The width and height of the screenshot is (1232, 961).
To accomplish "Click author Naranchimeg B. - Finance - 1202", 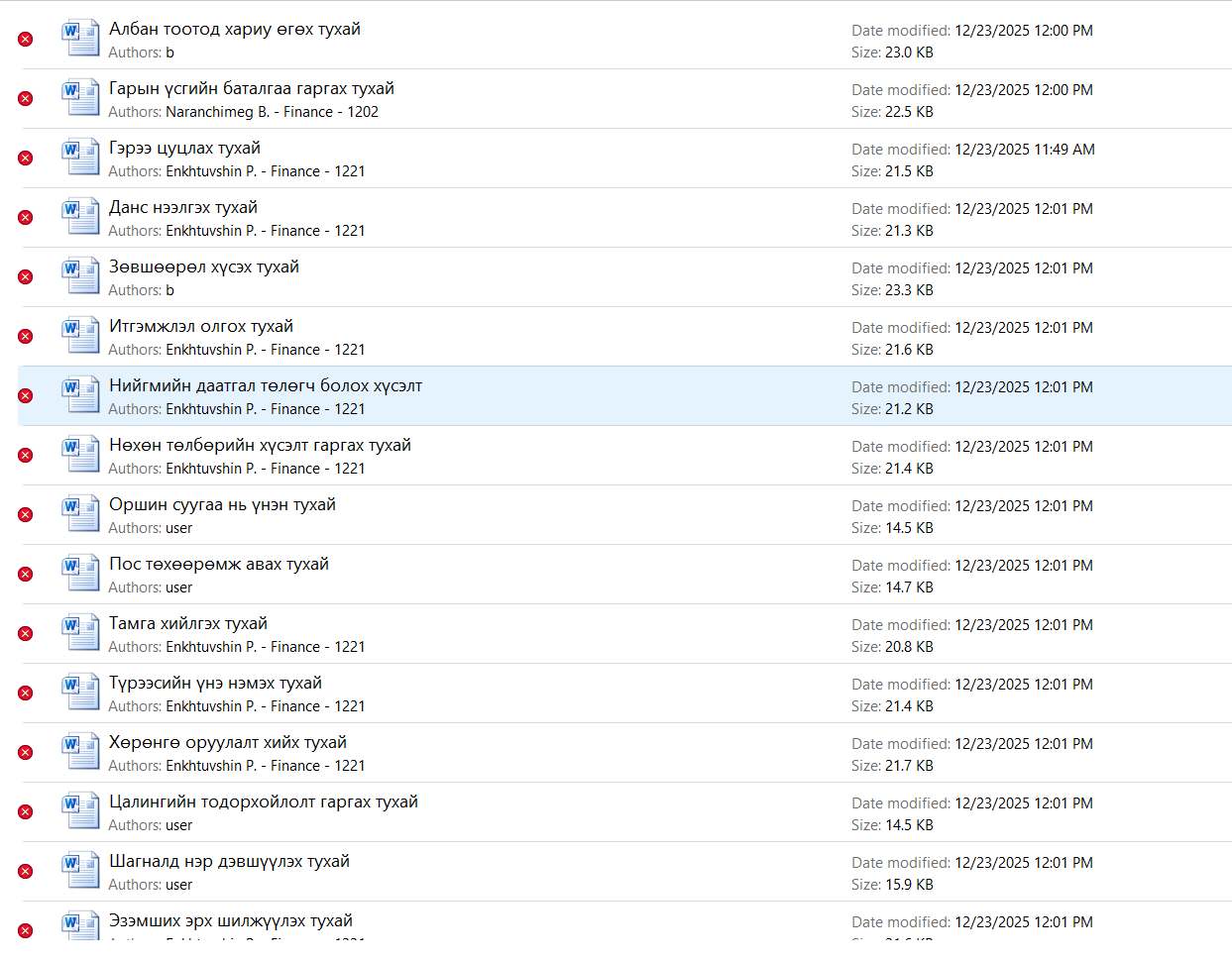I will (x=272, y=112).
